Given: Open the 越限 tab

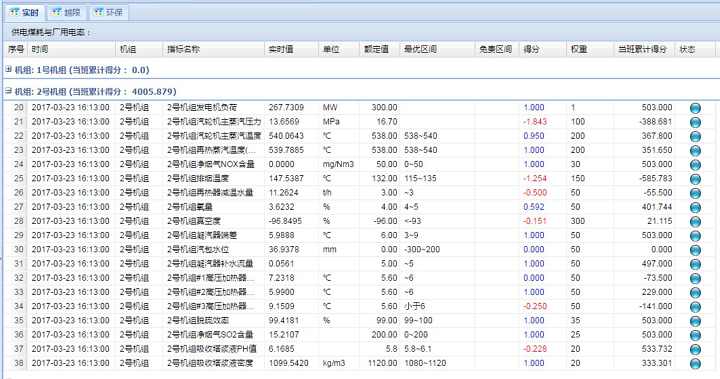Looking at the screenshot, I should [66, 12].
